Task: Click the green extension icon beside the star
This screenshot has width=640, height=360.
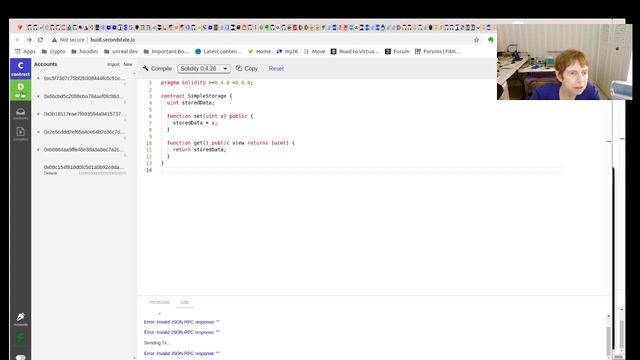Action: [490, 40]
